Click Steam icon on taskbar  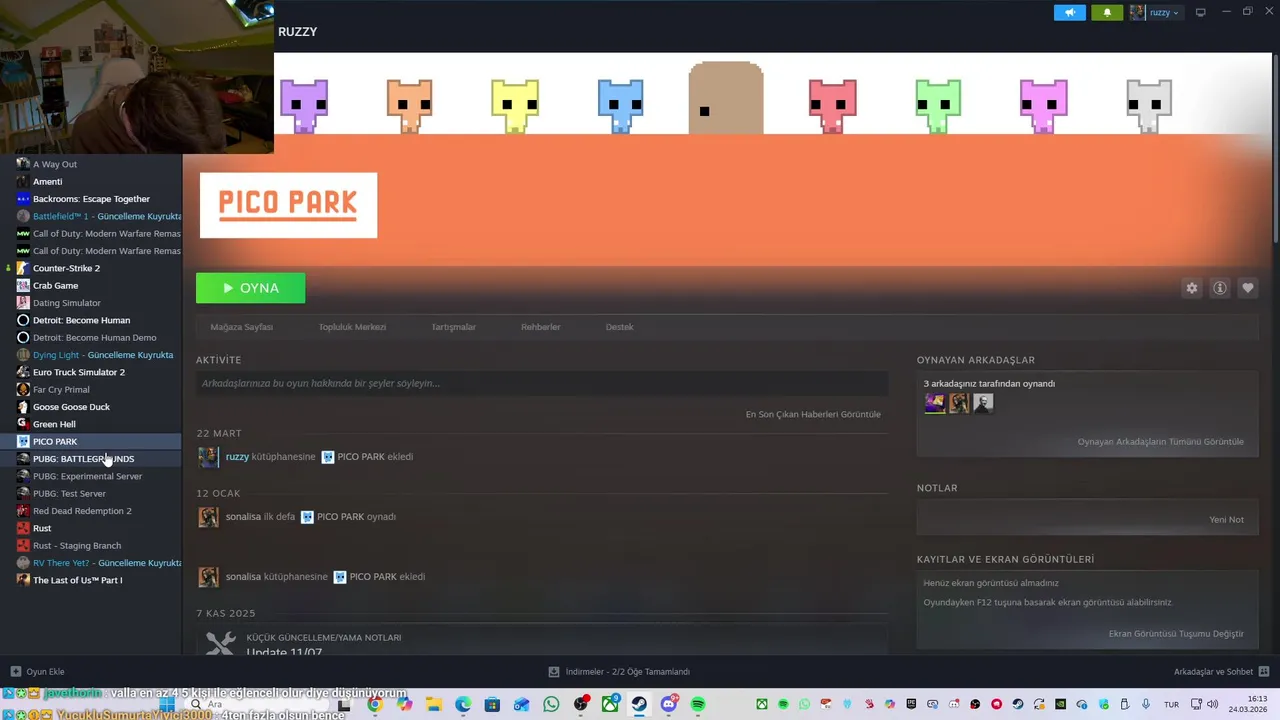[639, 704]
